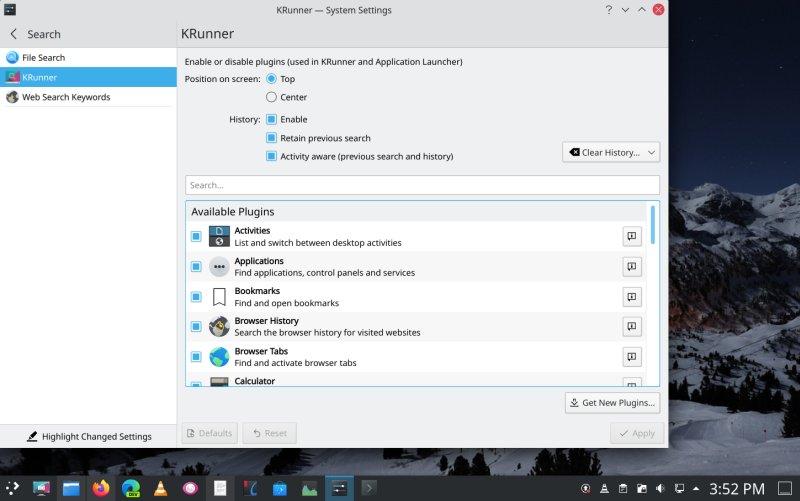Click the Get New Plugins button

click(x=612, y=403)
